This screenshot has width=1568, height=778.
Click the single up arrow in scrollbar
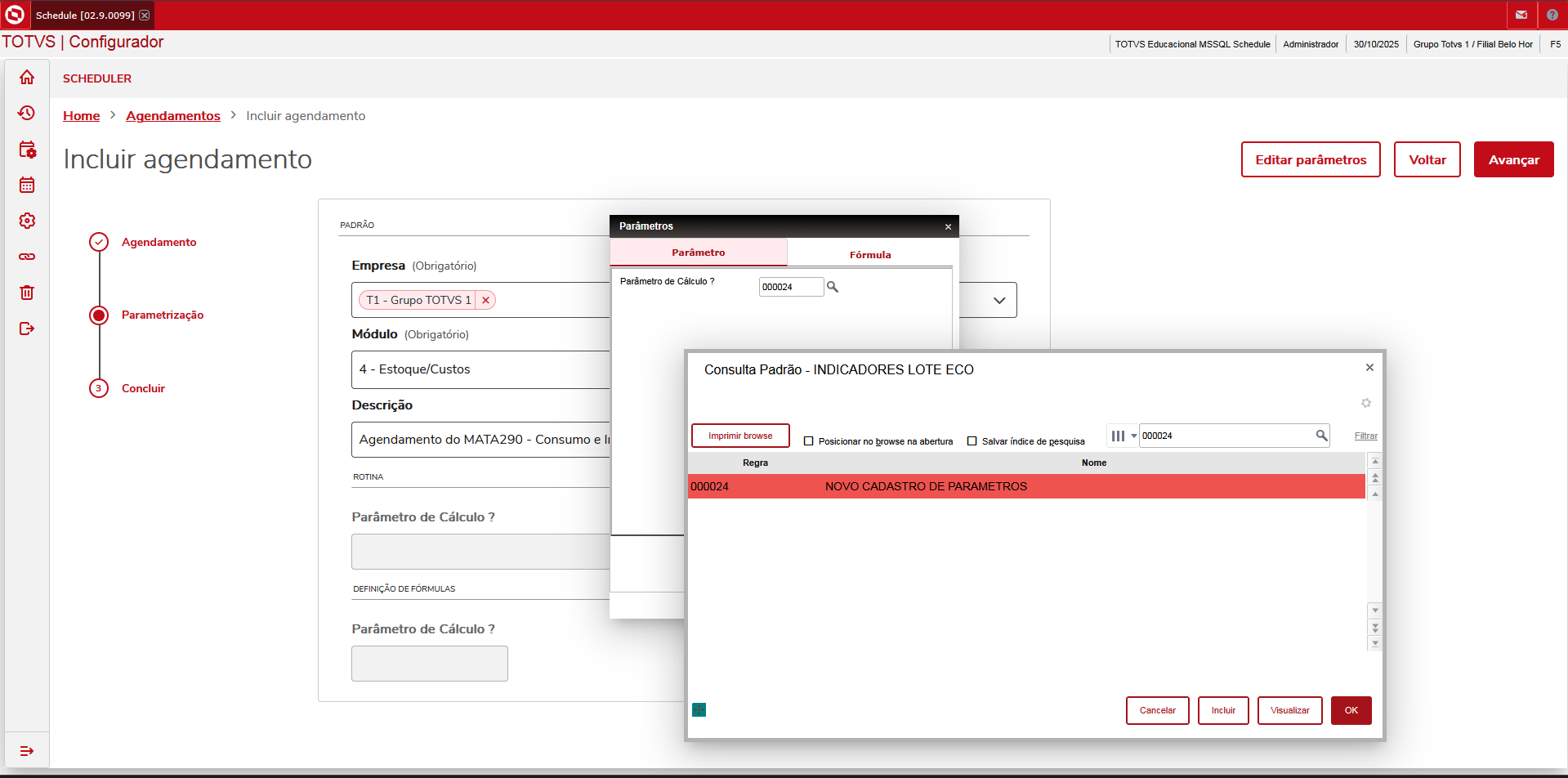pos(1375,494)
